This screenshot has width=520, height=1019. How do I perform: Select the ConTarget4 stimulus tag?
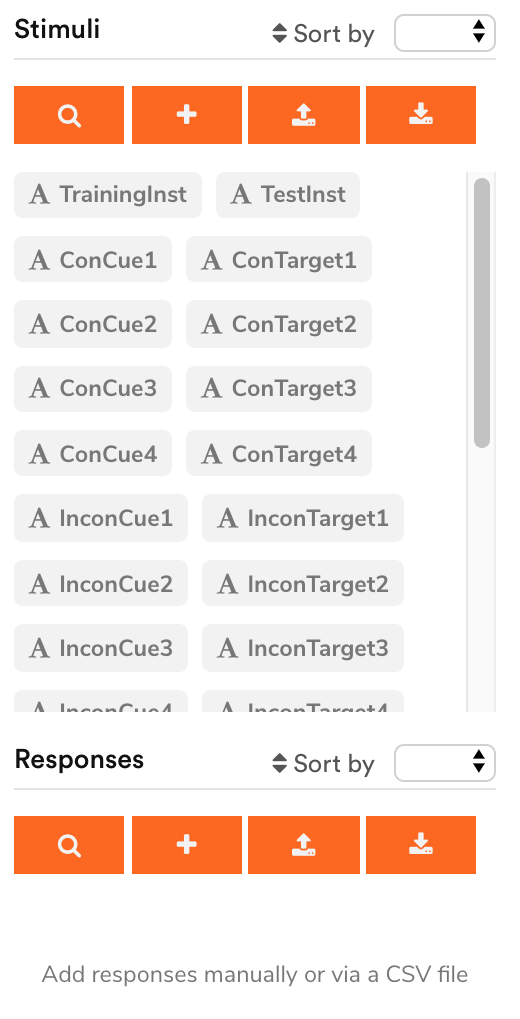click(279, 454)
